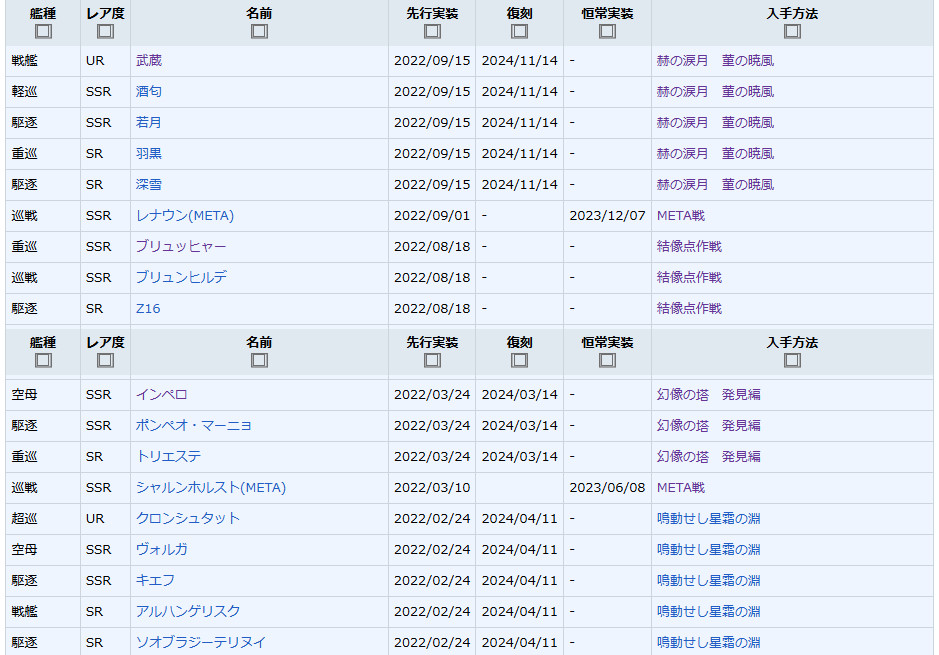Tick the 名前 checkbox in the header above 武蔵

(259, 31)
